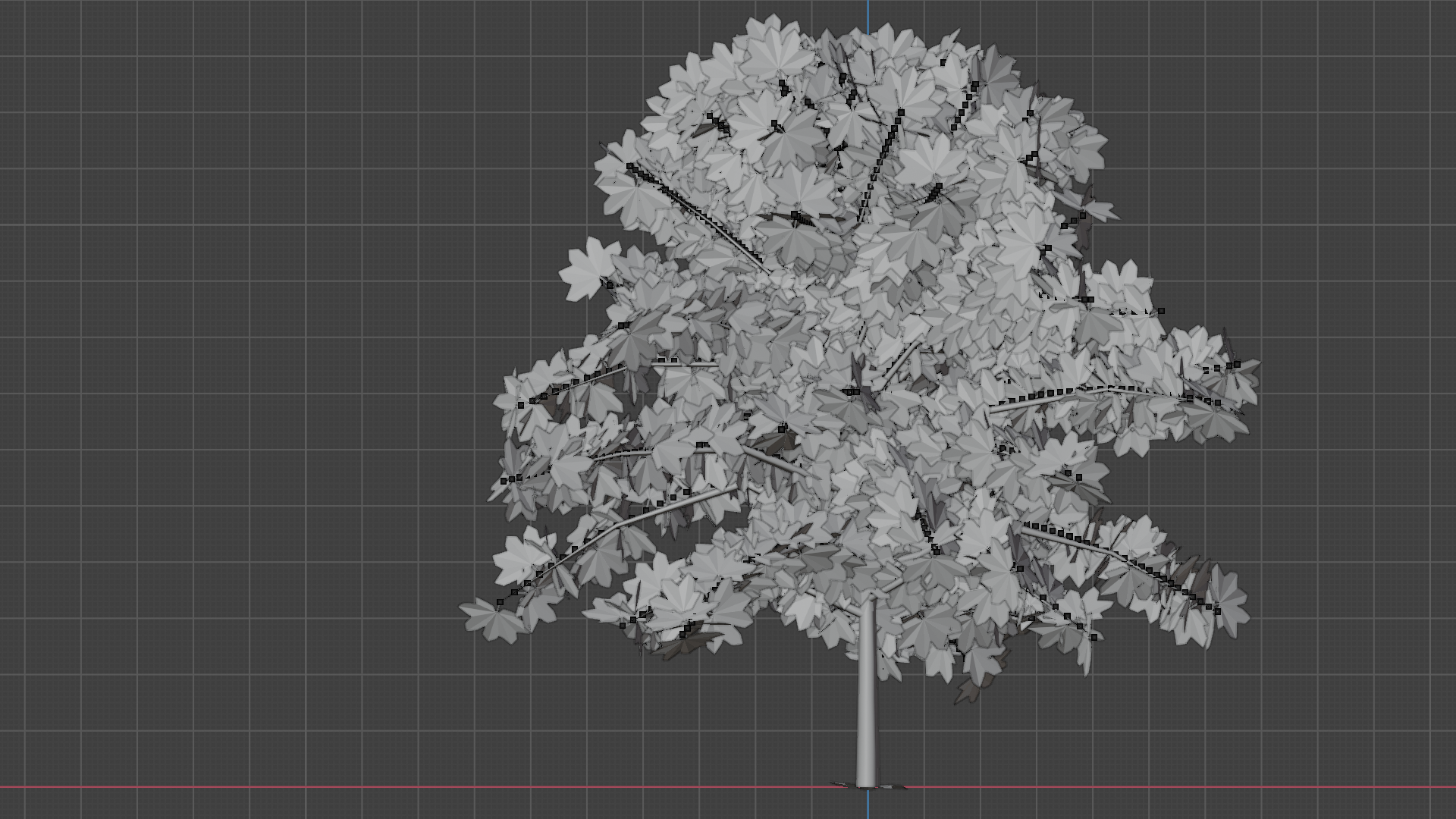The height and width of the screenshot is (819, 1456).
Task: Select the dark leaf hanging below the canopy right of the trunk
Action: (969, 690)
